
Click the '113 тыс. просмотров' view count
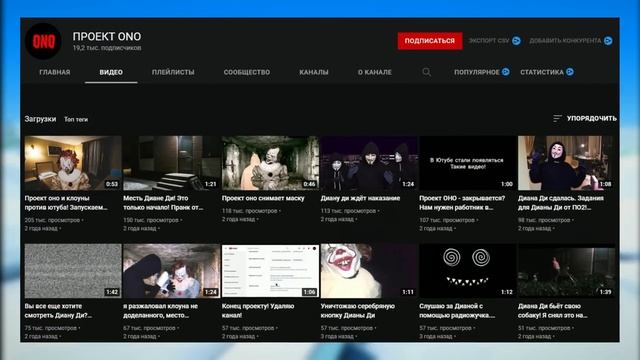[349, 211]
